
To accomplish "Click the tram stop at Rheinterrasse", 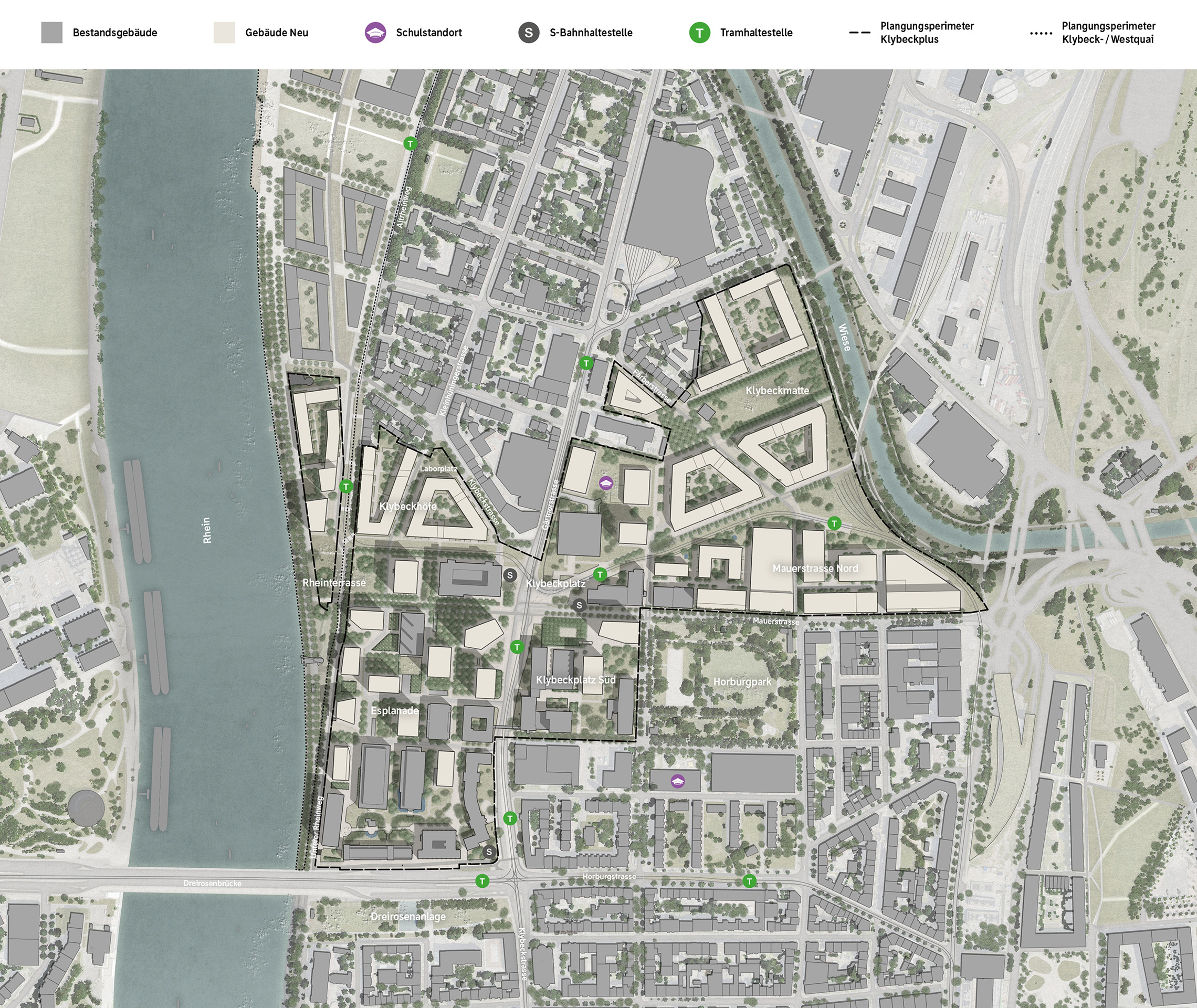I will 345,486.
